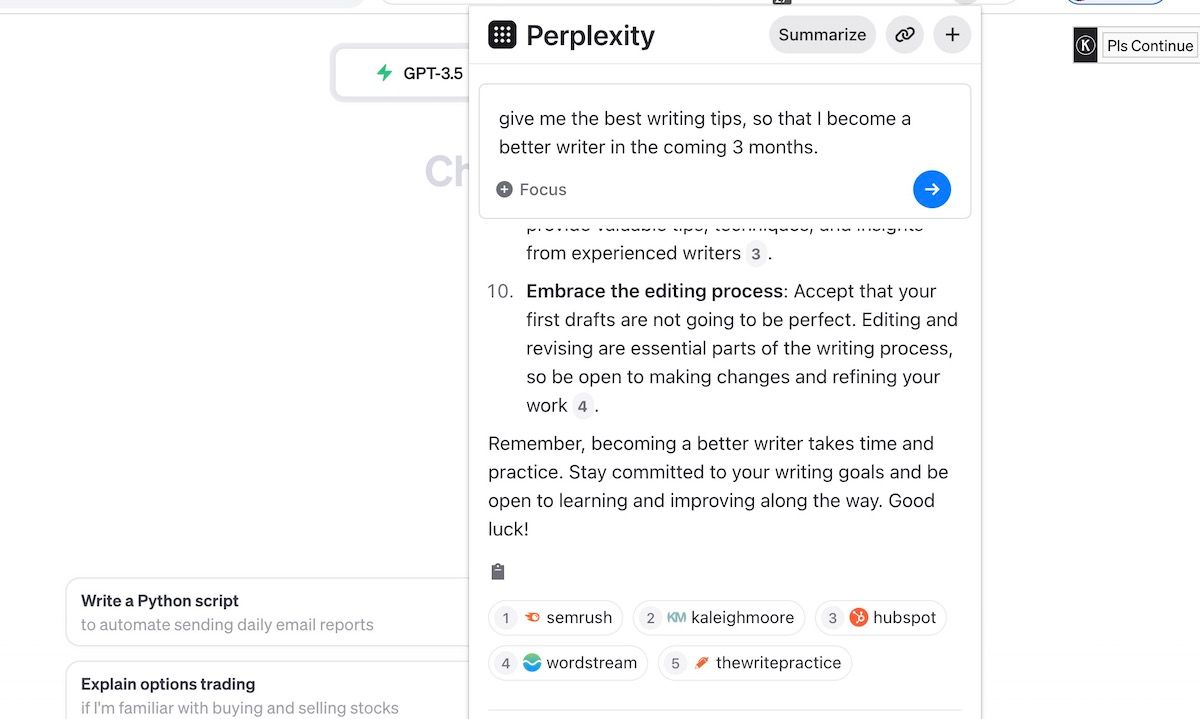Open citation 4 after refining your work
Image resolution: width=1200 pixels, height=719 pixels.
coord(582,406)
